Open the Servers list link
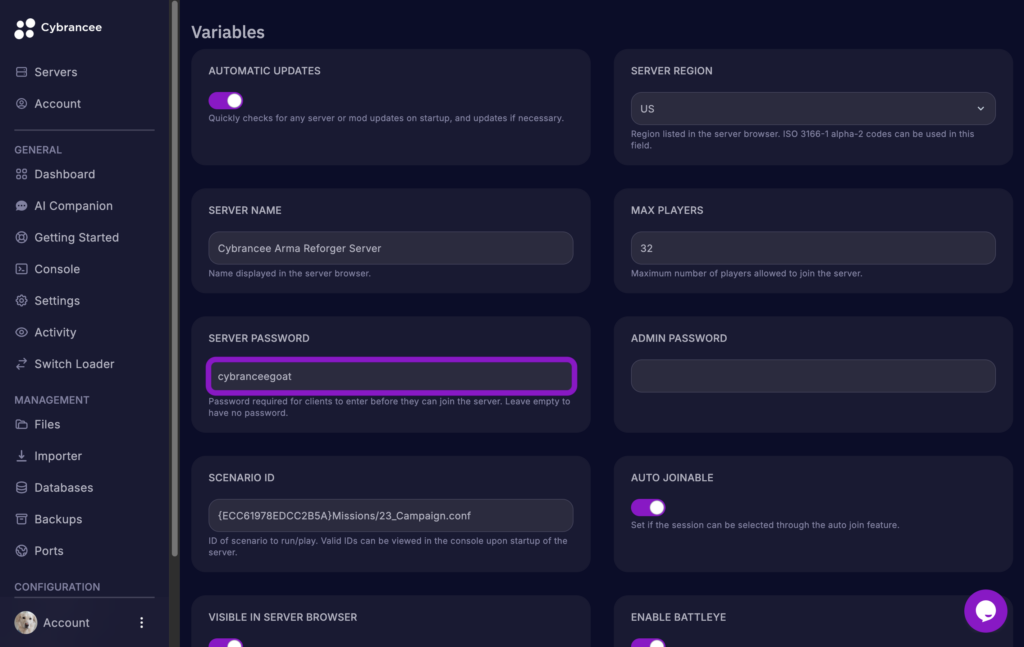The image size is (1024, 647). pyautogui.click(x=56, y=72)
